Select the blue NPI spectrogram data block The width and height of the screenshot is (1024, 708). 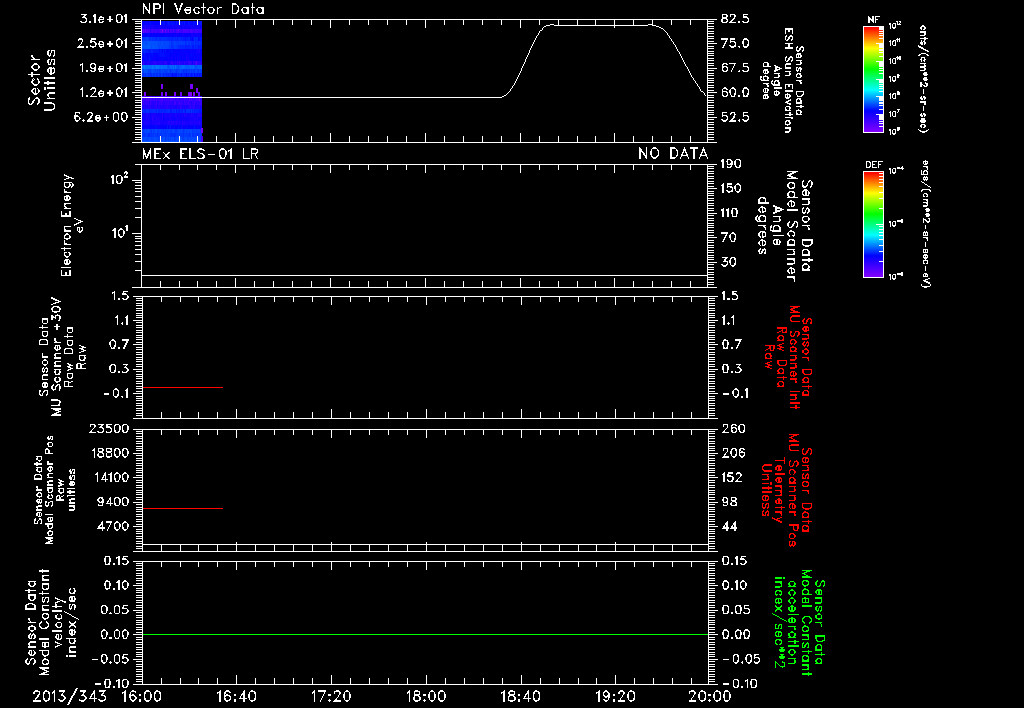click(x=172, y=81)
